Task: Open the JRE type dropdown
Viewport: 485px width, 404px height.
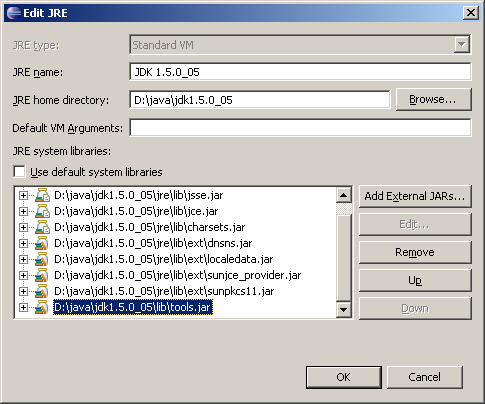Action: pos(462,44)
